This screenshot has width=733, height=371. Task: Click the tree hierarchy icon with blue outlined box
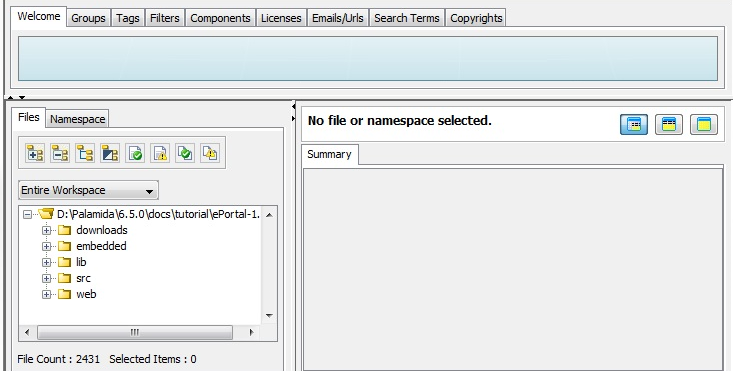point(85,153)
